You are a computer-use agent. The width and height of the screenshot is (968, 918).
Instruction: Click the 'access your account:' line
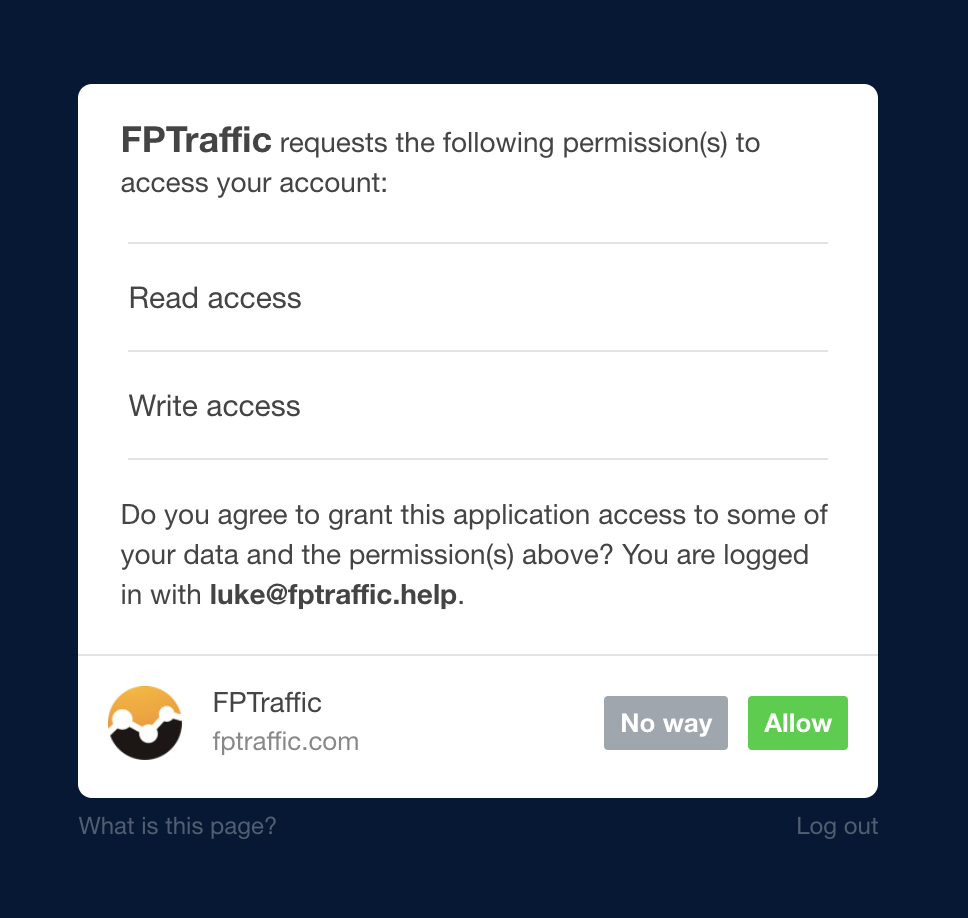[254, 183]
